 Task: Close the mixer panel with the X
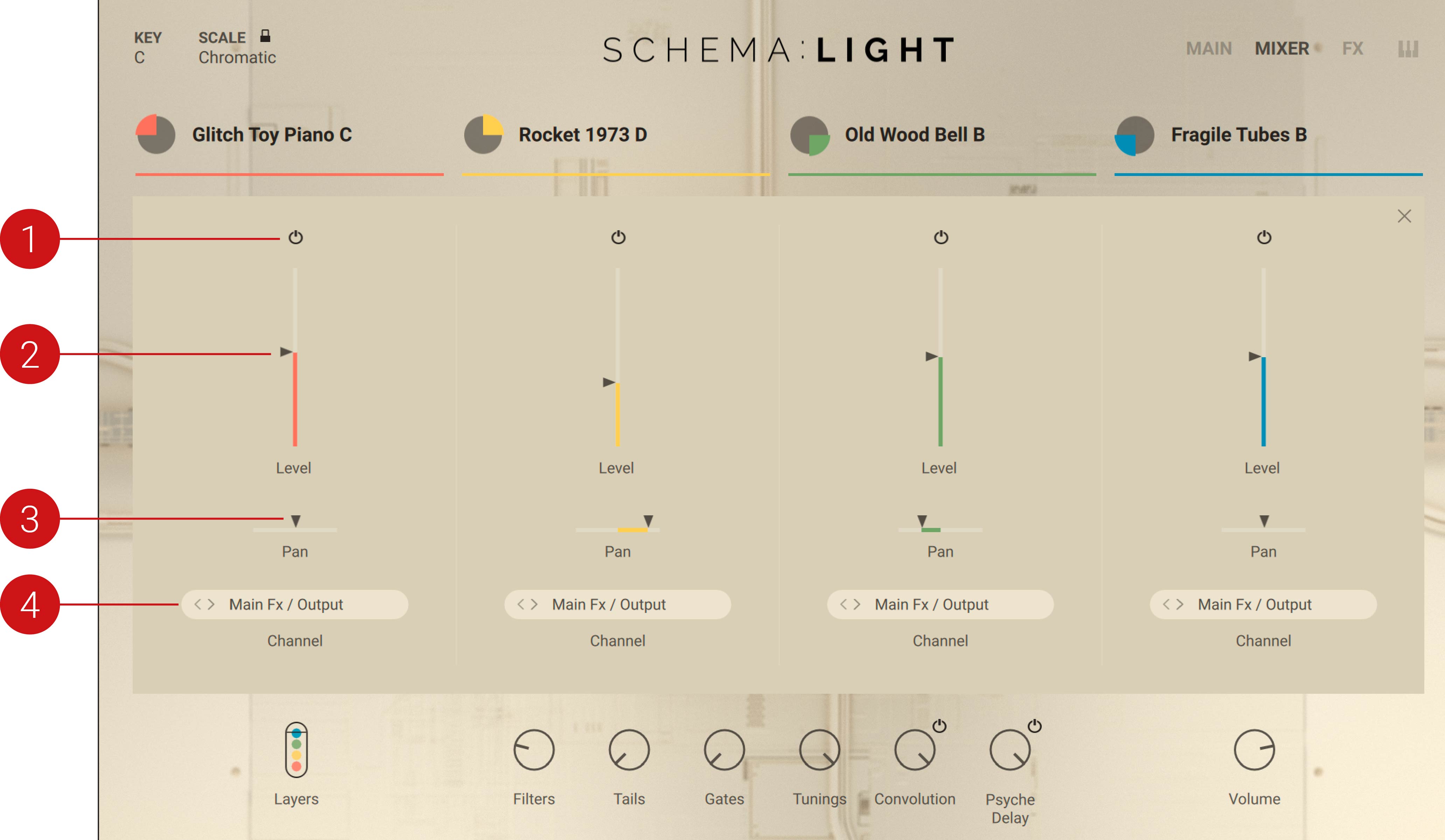[x=1404, y=216]
